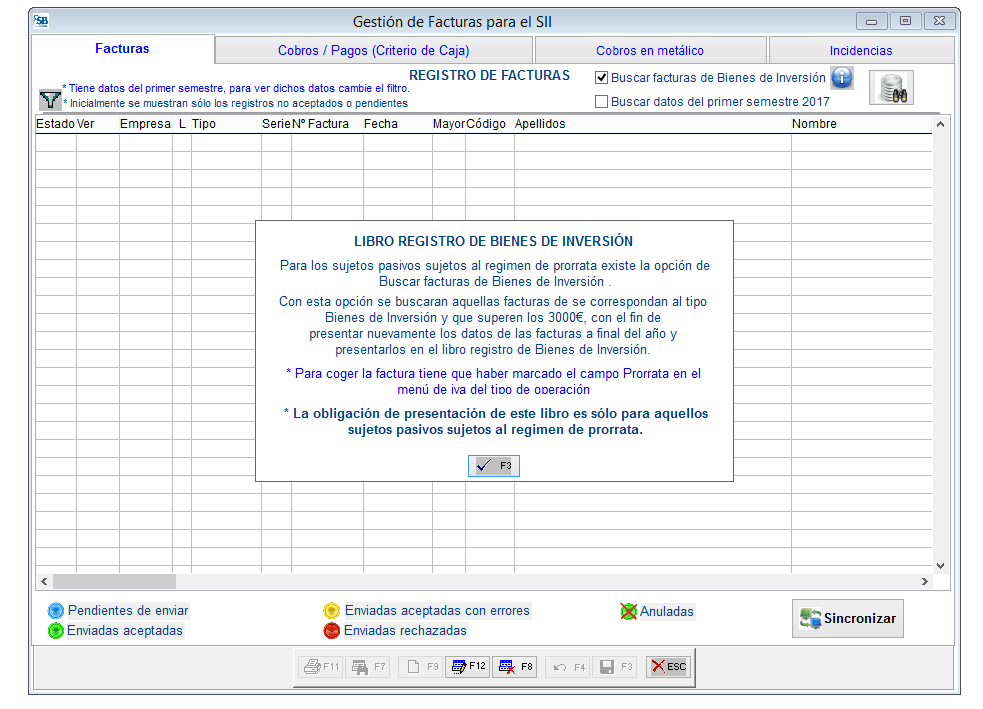Click the horizontal scrollbar right arrow

pyautogui.click(x=925, y=581)
